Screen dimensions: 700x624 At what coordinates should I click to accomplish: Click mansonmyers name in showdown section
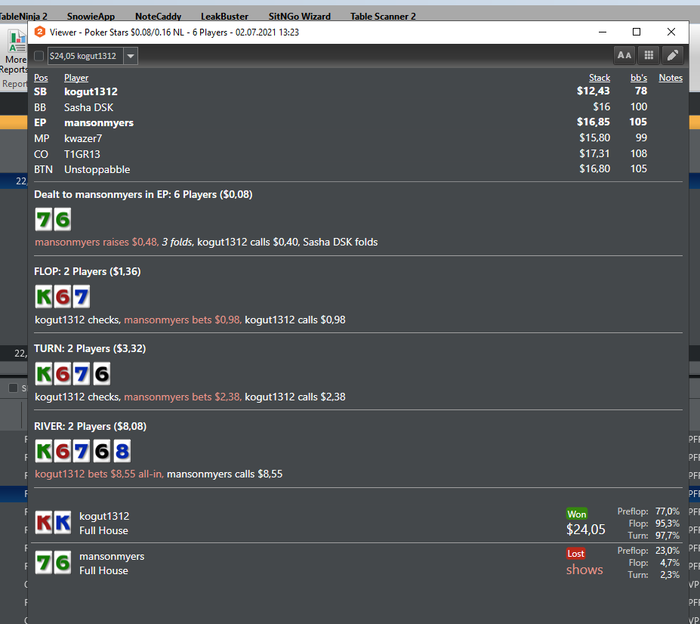coord(112,556)
